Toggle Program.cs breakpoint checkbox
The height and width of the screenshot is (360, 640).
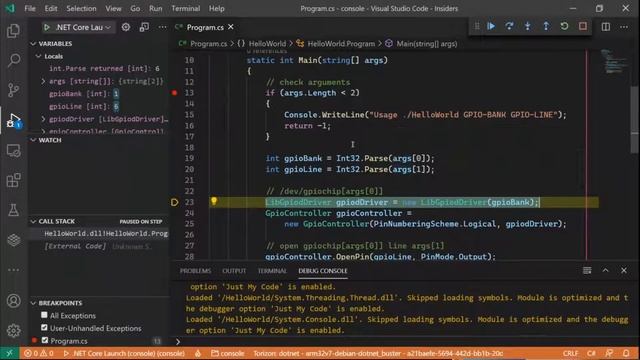click(x=44, y=340)
